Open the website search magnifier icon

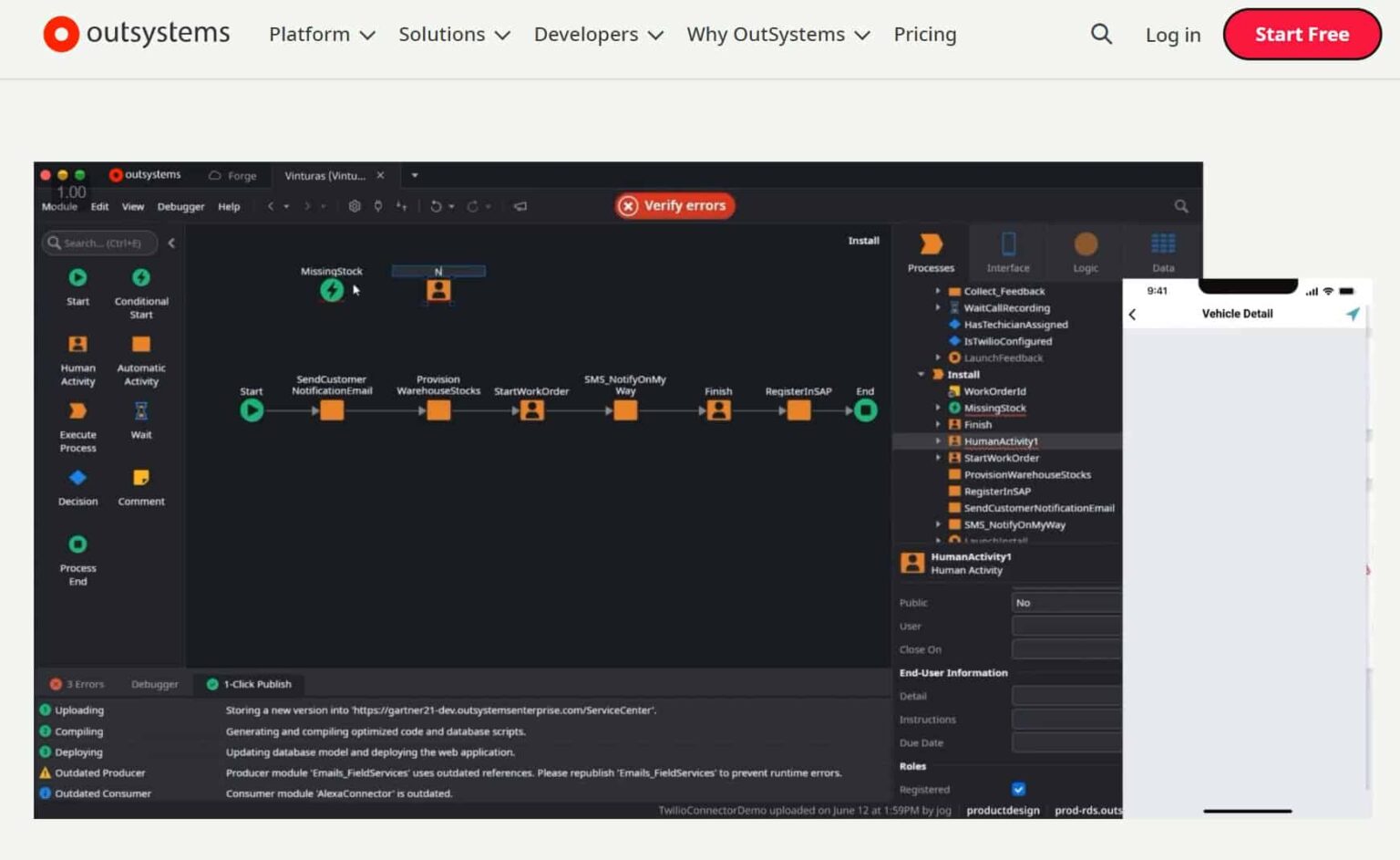point(1100,34)
